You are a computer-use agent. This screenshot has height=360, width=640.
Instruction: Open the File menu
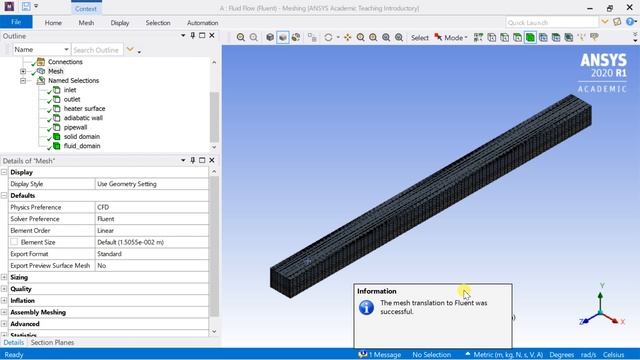click(16, 22)
